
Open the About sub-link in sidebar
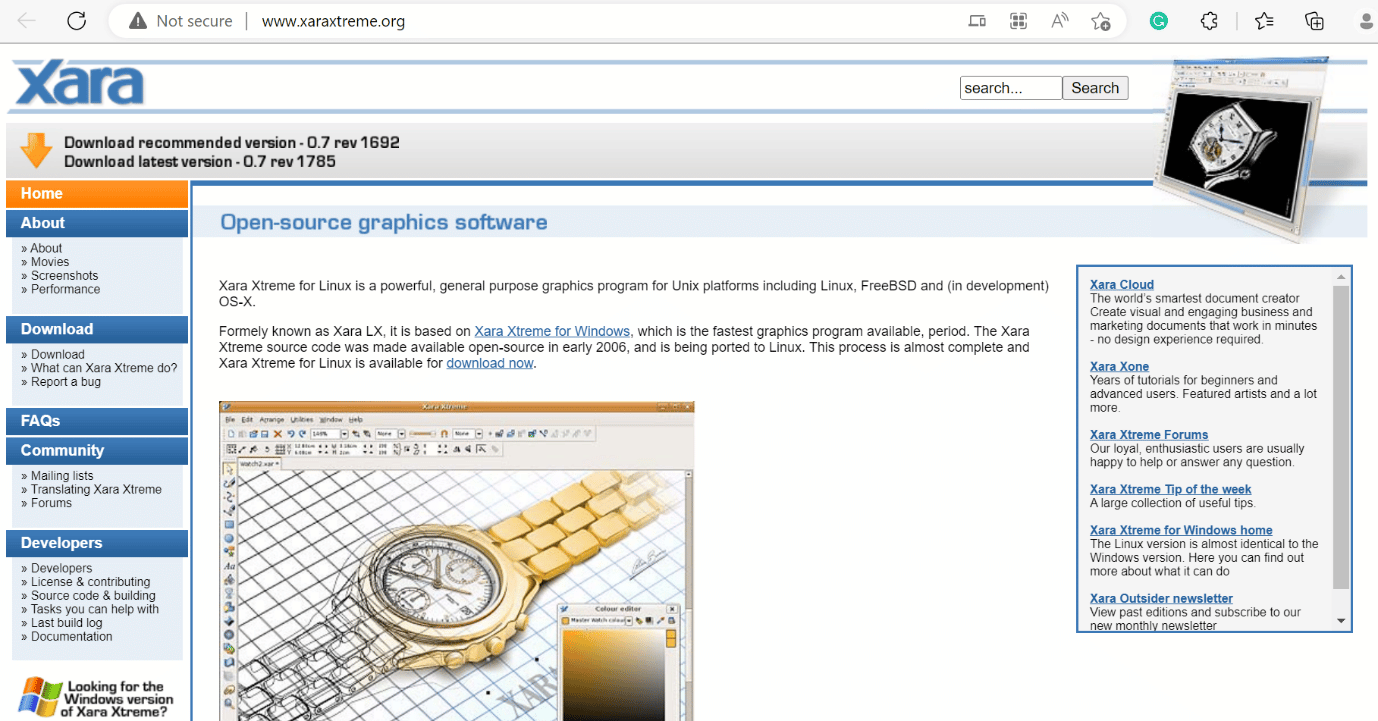coord(46,248)
